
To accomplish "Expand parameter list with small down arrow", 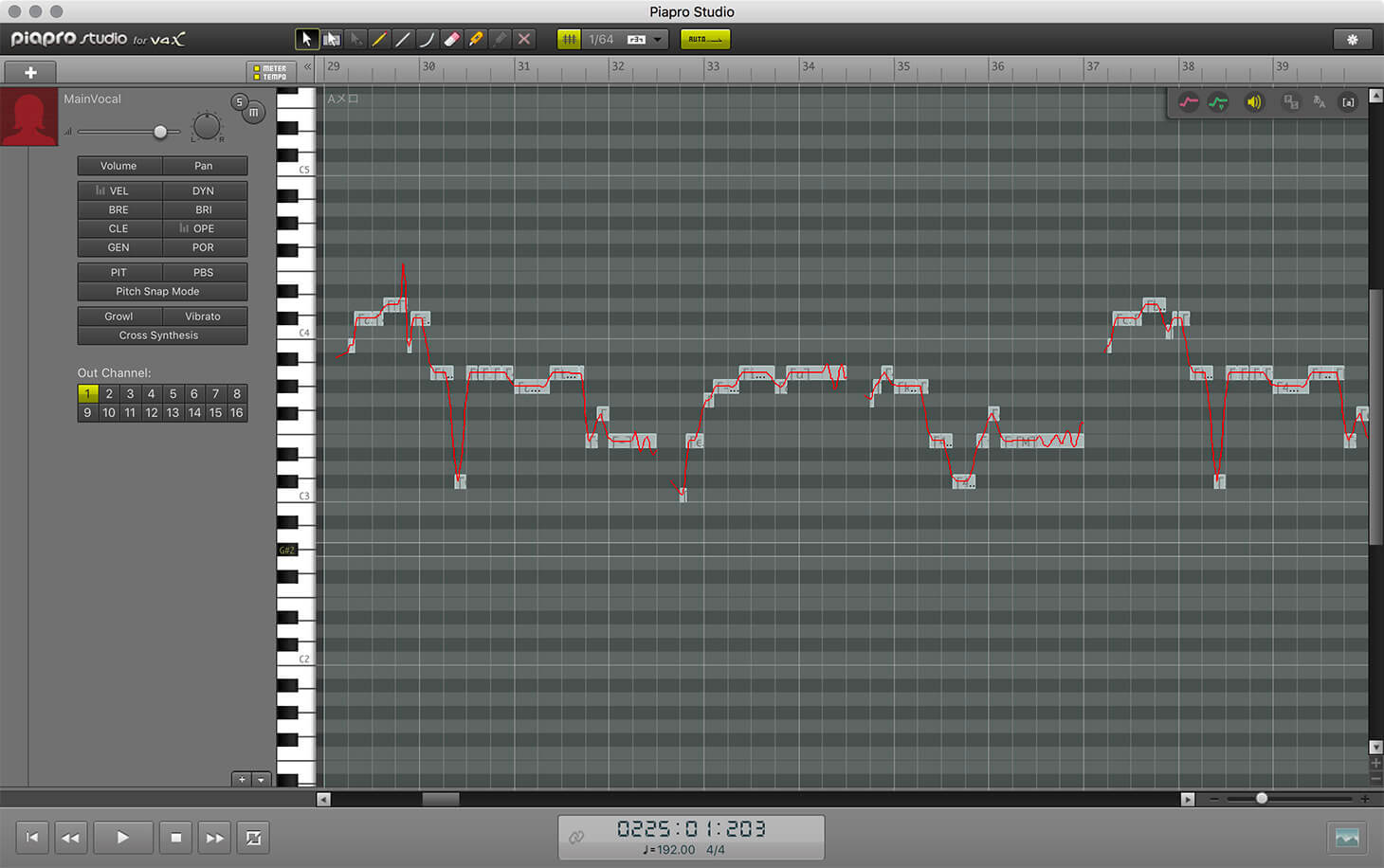I will coord(261,780).
